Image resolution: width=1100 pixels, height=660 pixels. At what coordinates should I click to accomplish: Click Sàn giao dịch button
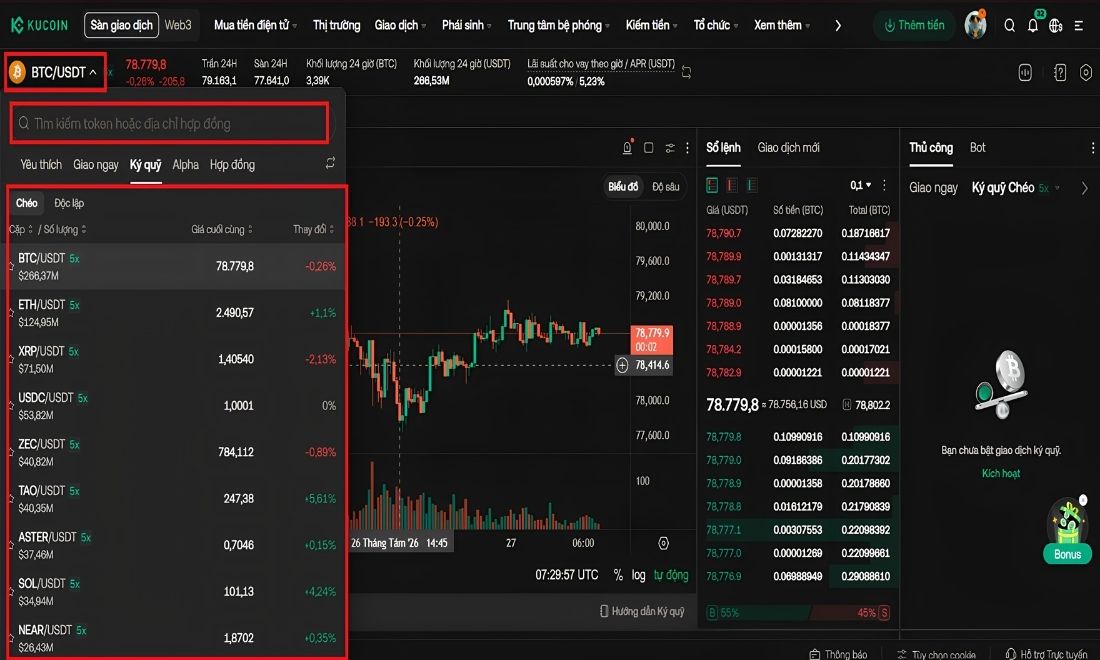pos(121,25)
